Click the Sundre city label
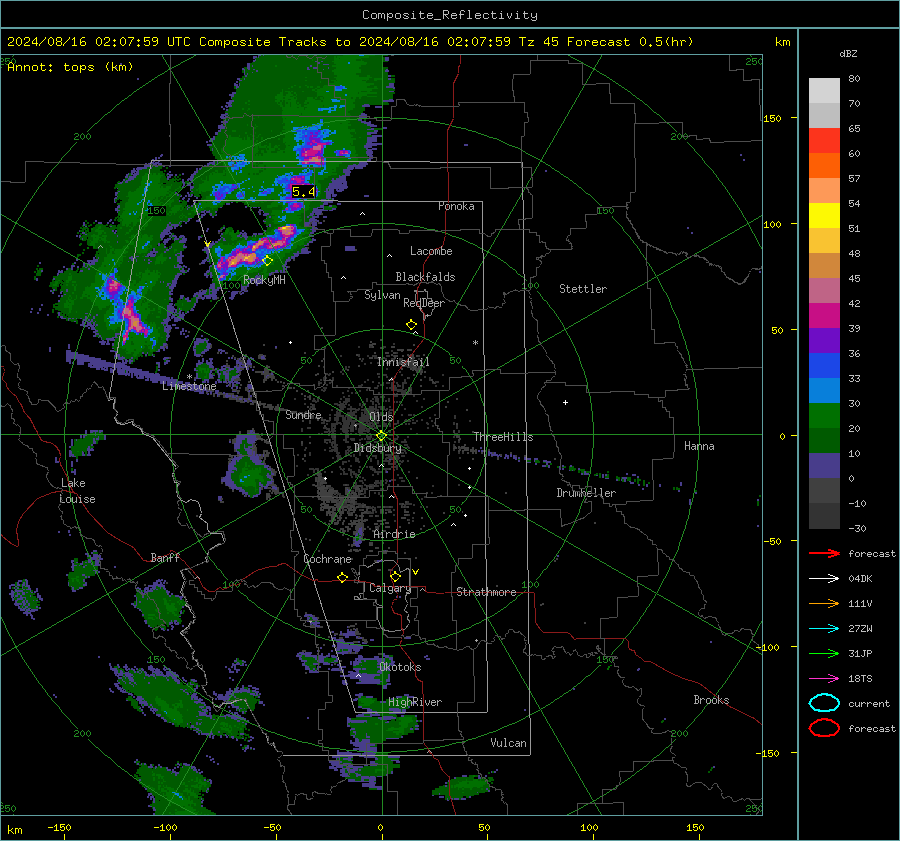This screenshot has height=841, width=900. coord(304,414)
